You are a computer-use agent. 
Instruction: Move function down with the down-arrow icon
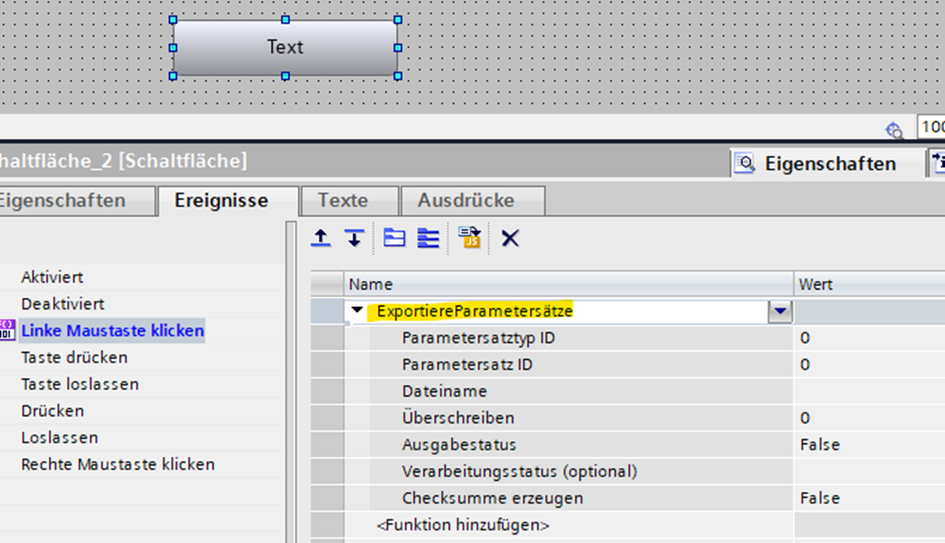coord(354,238)
